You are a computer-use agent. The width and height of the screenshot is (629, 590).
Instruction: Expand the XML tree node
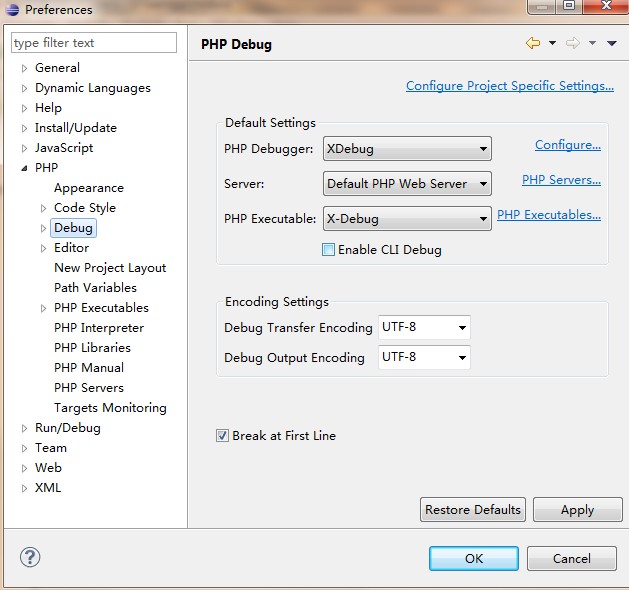point(24,488)
